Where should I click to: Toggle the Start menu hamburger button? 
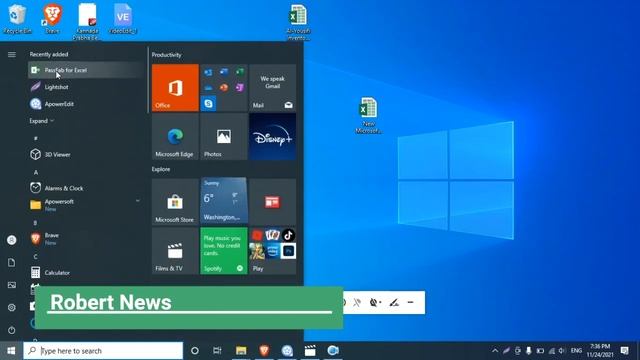(x=12, y=54)
